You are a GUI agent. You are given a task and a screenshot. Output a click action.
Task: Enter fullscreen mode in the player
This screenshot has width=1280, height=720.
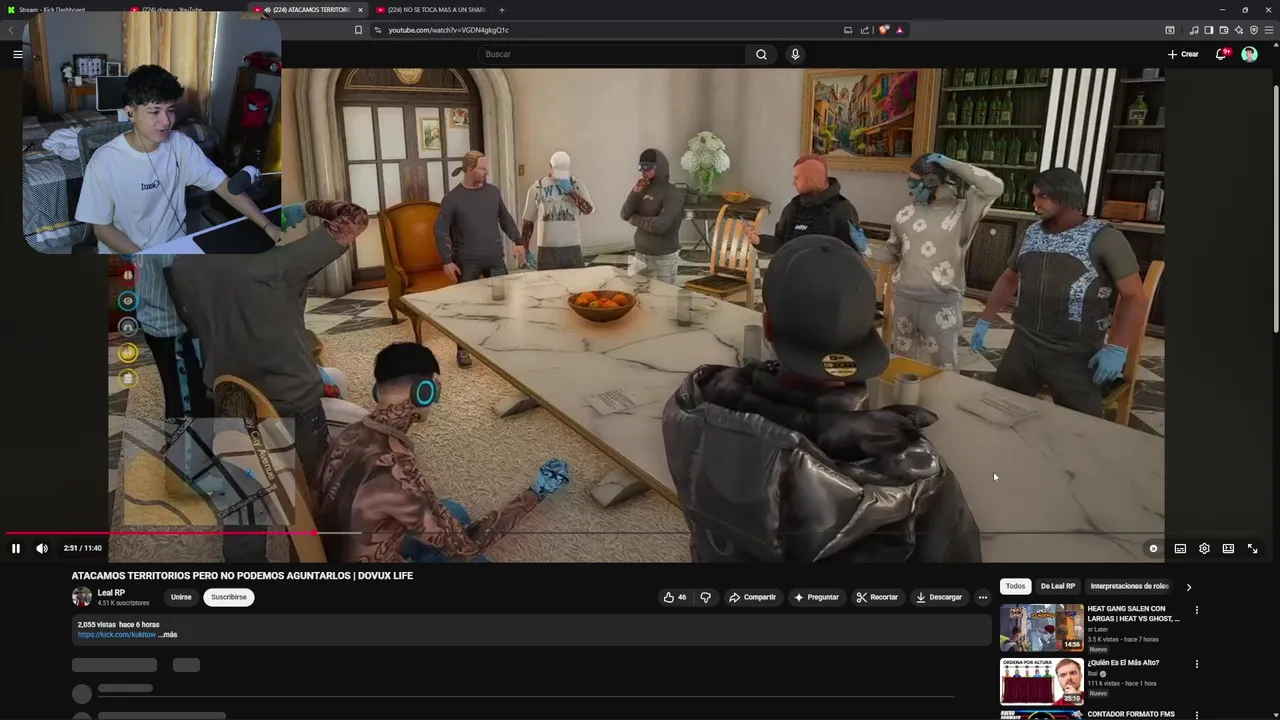(1252, 548)
